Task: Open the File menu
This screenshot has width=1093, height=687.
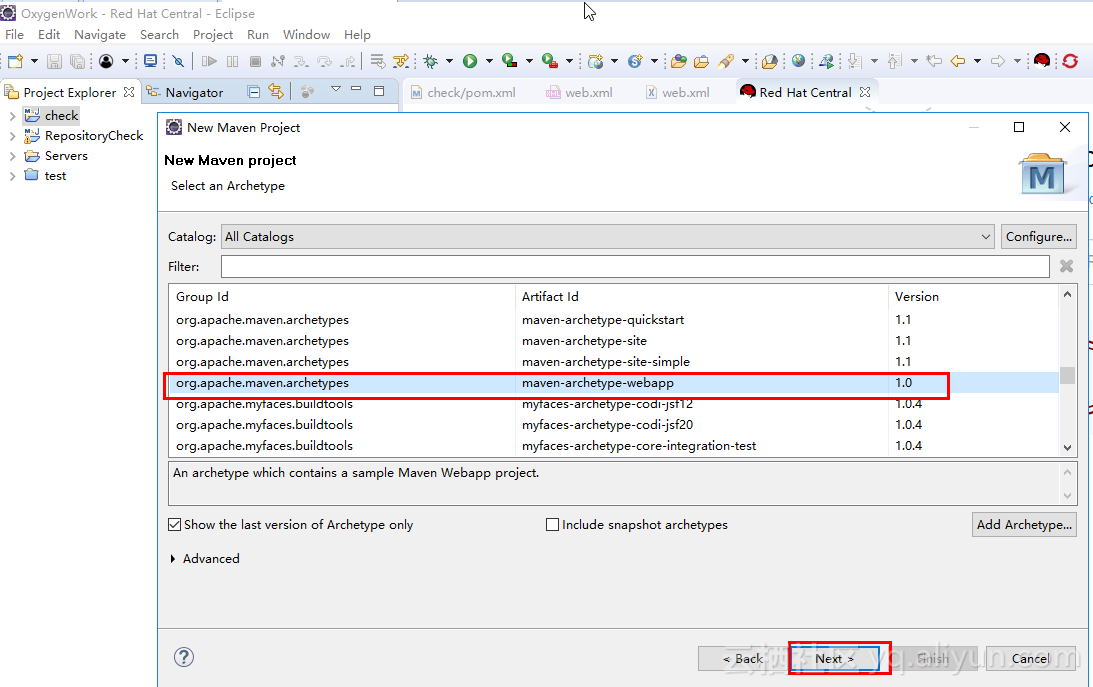Action: click(x=14, y=35)
